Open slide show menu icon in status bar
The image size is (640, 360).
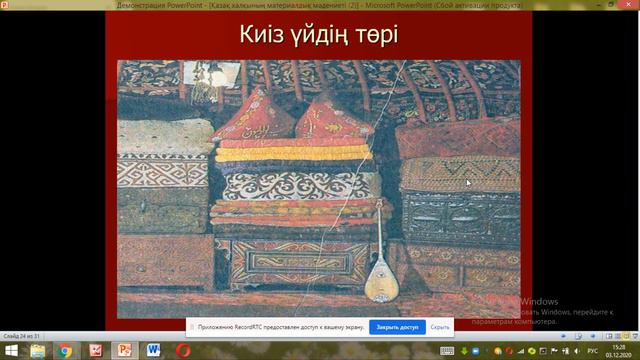coord(578,336)
